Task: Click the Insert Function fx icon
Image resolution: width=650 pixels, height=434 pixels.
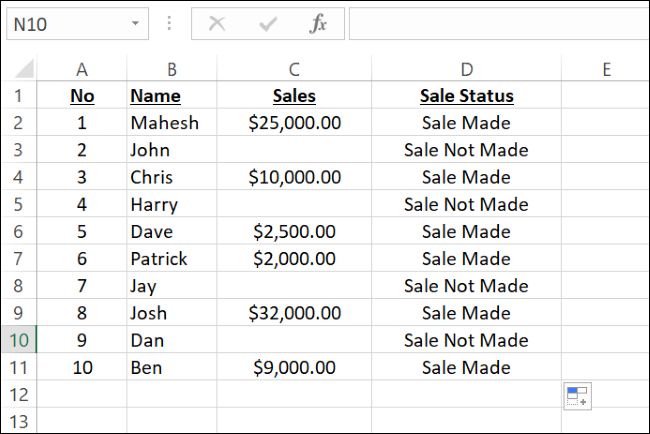Action: click(318, 24)
